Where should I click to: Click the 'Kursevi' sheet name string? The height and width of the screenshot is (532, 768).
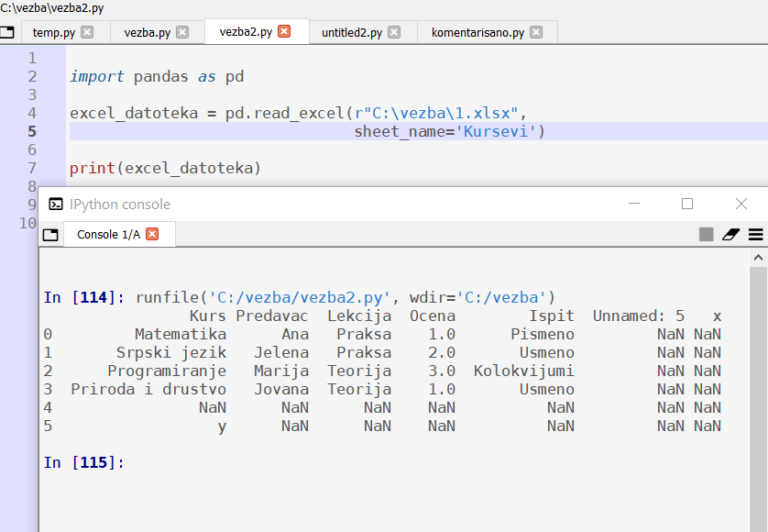pos(496,132)
